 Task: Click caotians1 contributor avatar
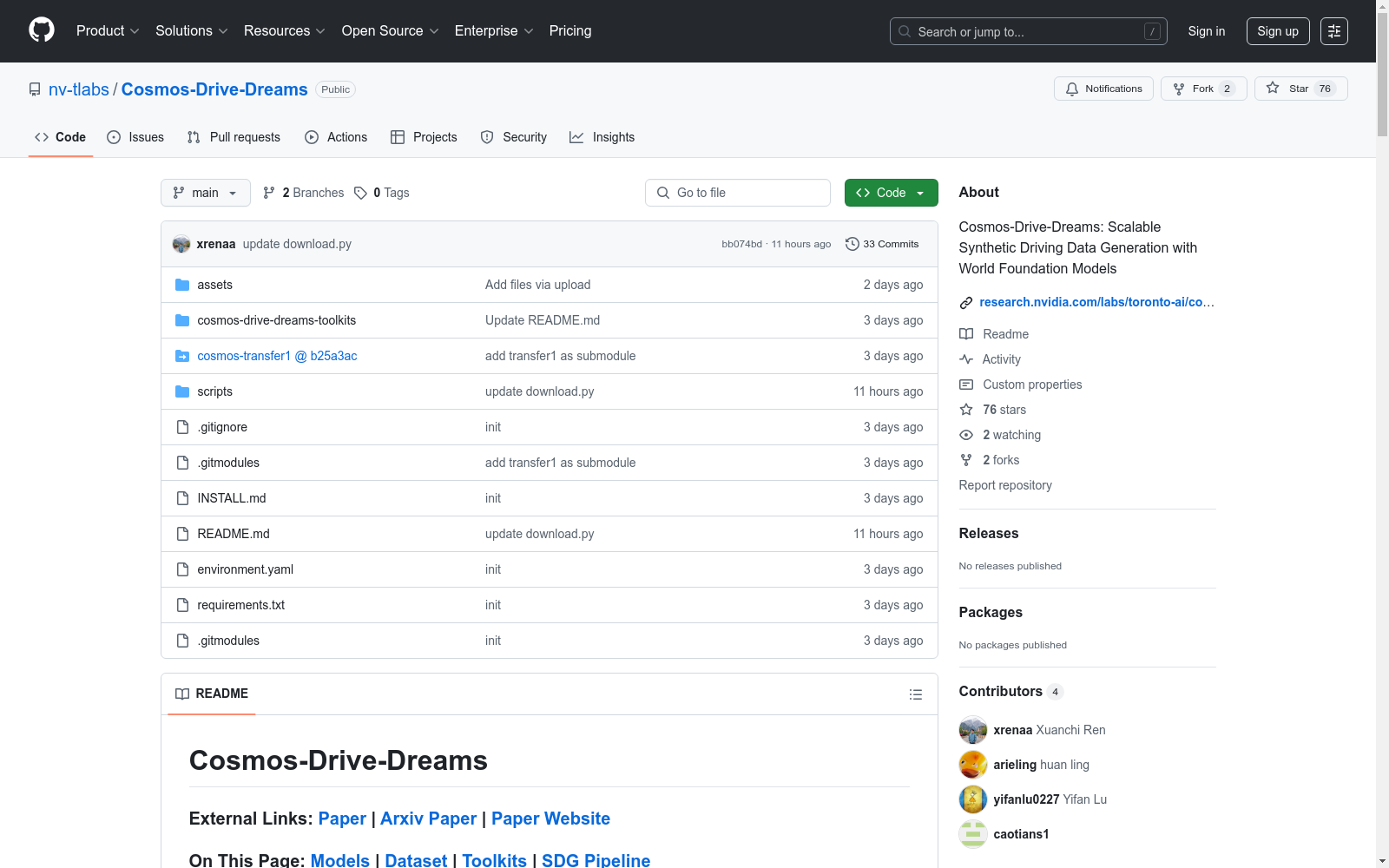(973, 834)
